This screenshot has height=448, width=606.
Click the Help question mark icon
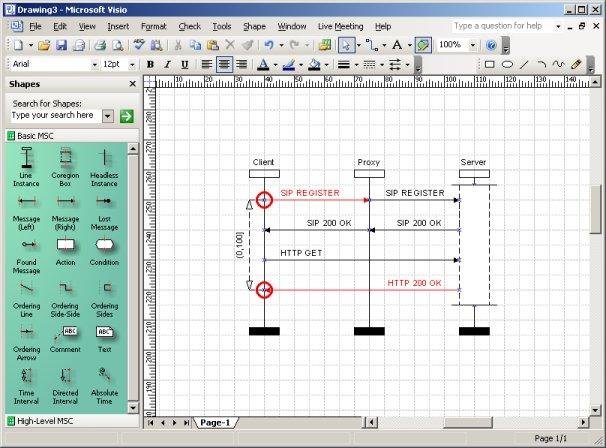[x=491, y=45]
